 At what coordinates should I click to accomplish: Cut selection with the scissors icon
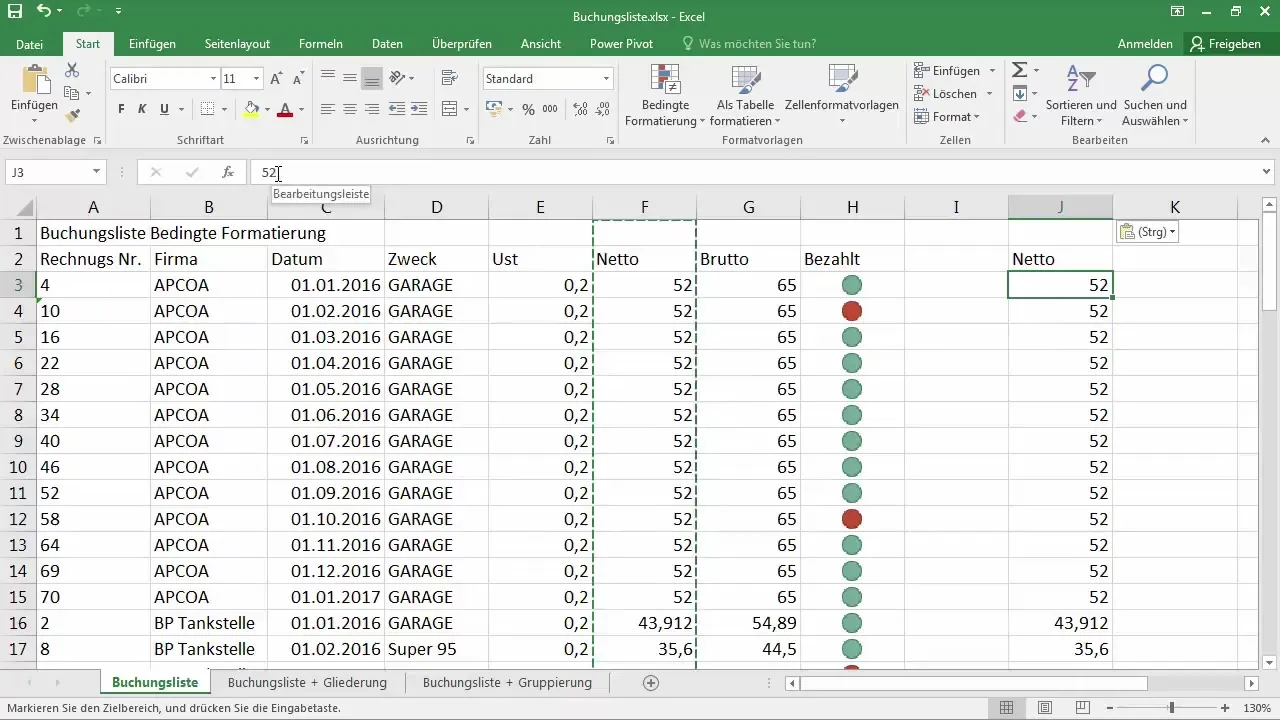click(72, 70)
